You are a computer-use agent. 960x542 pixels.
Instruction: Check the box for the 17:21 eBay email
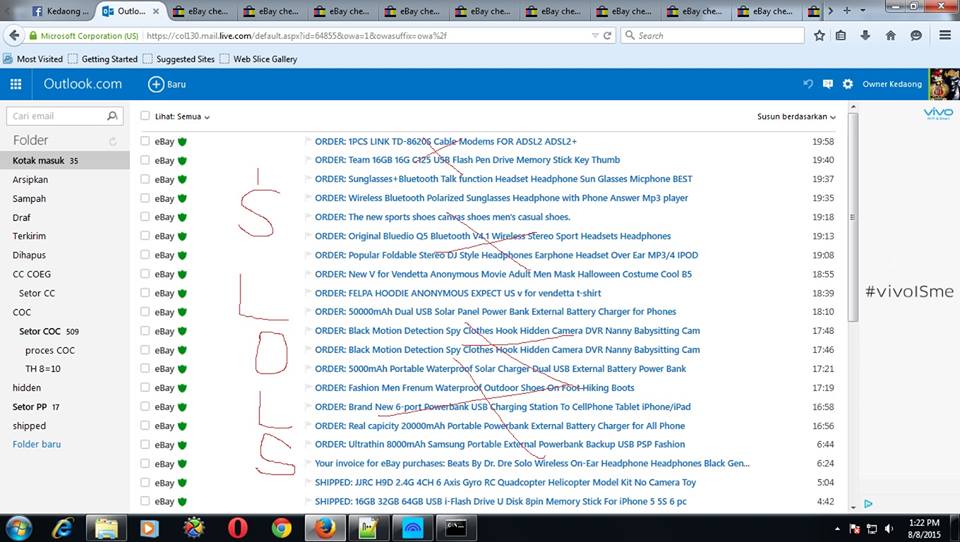pos(145,369)
